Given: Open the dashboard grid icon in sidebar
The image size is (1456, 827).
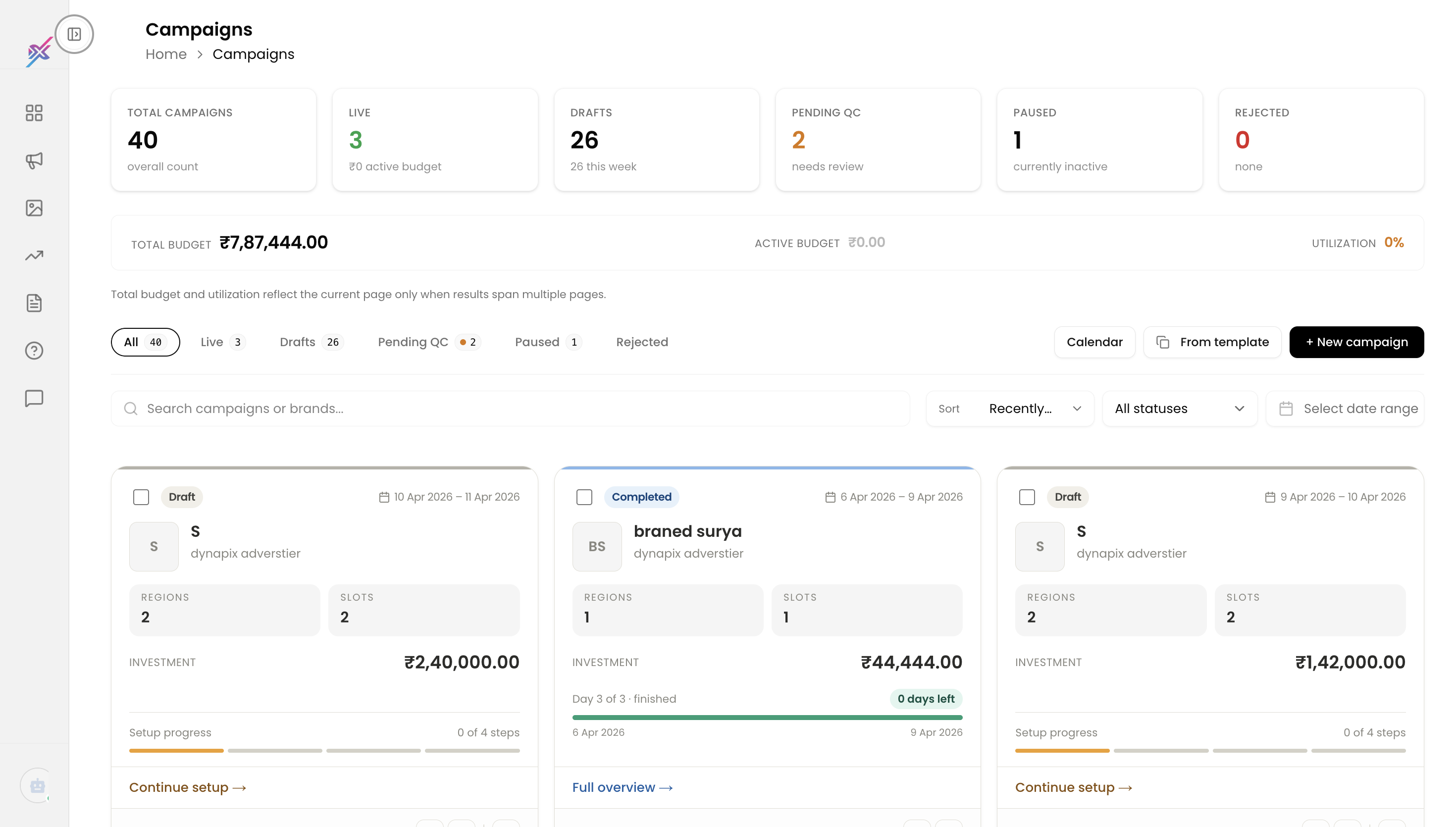Looking at the screenshot, I should [x=34, y=113].
